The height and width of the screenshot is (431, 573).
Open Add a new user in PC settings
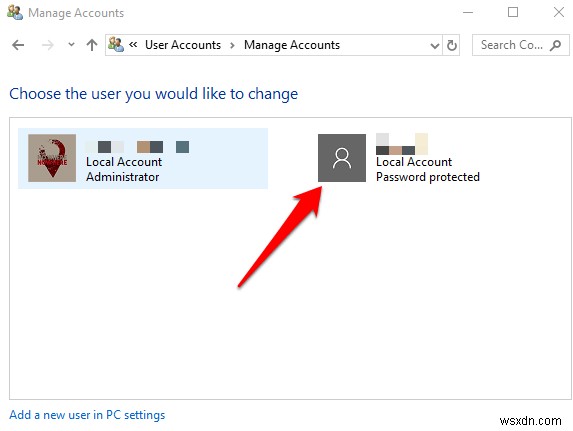(x=87, y=415)
